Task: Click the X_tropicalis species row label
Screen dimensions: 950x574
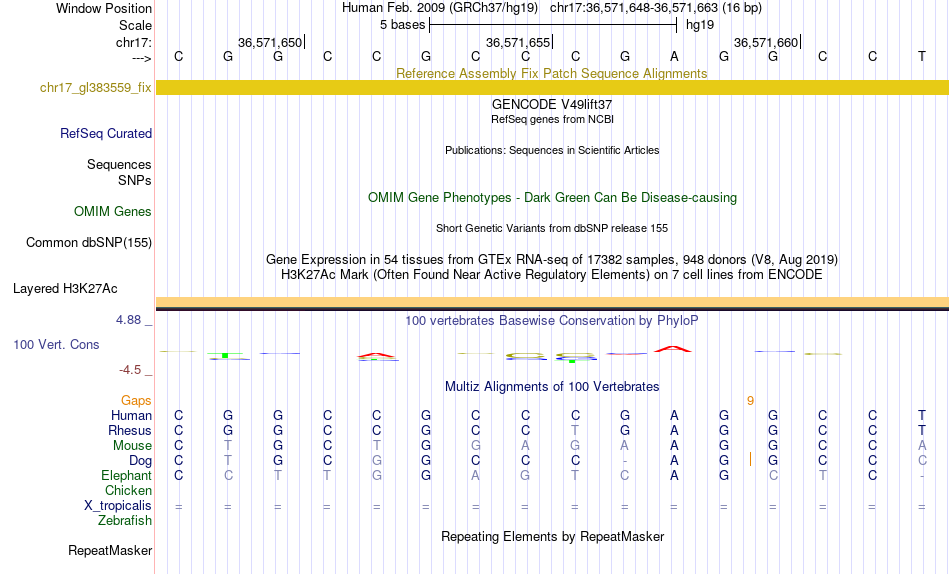Action: [118, 506]
